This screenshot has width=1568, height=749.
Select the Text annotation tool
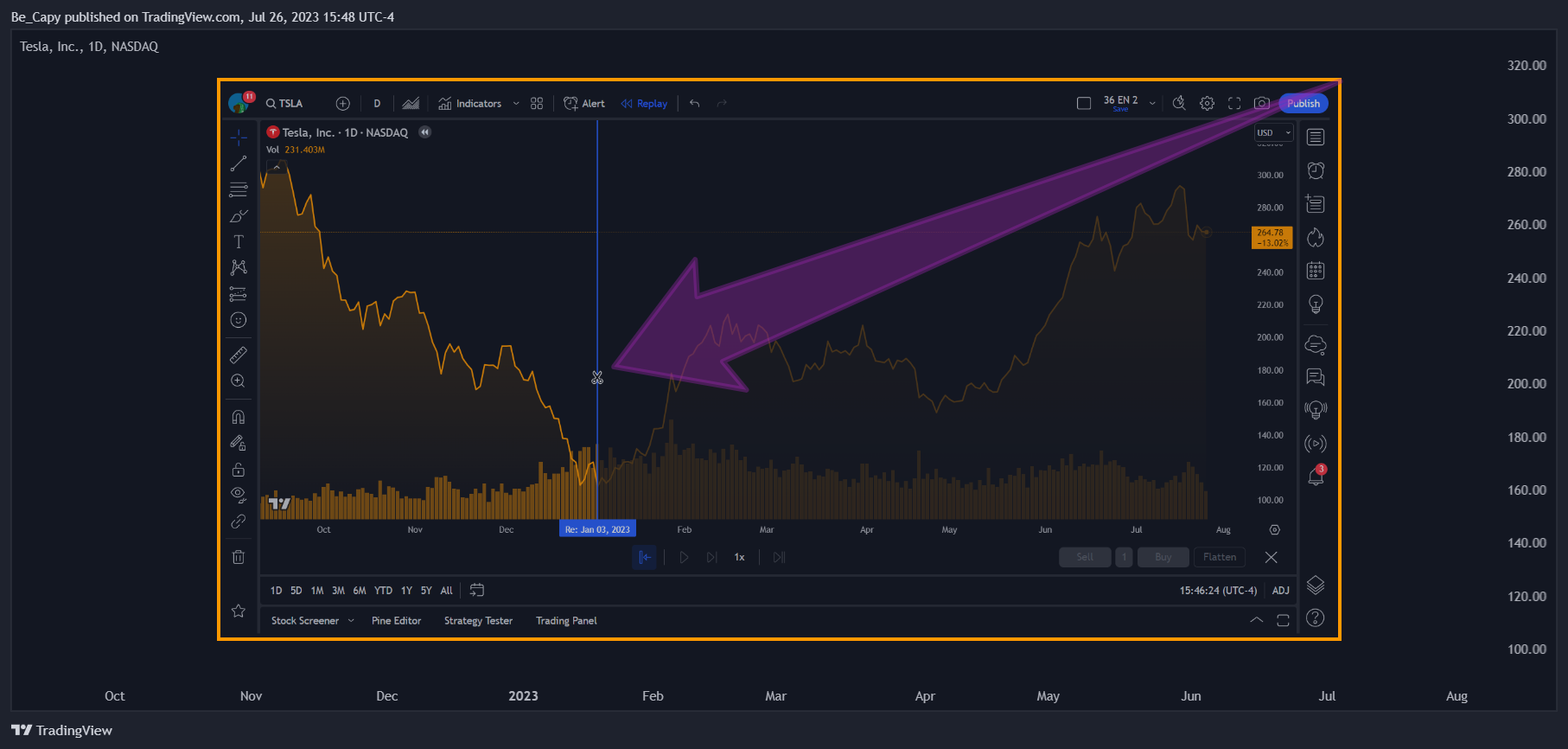(239, 241)
